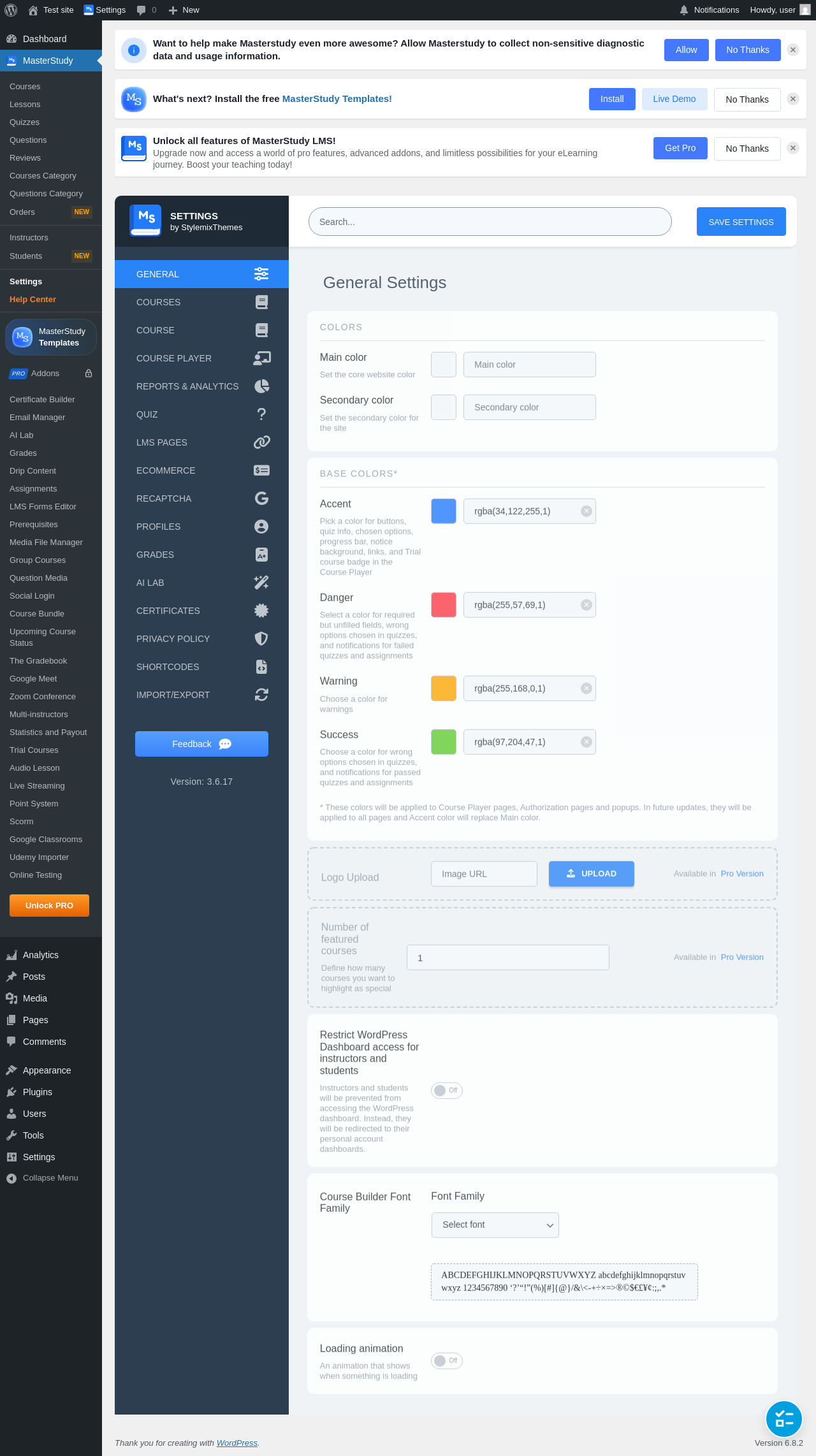Click the MasterStudy Settings logo icon

(145, 221)
